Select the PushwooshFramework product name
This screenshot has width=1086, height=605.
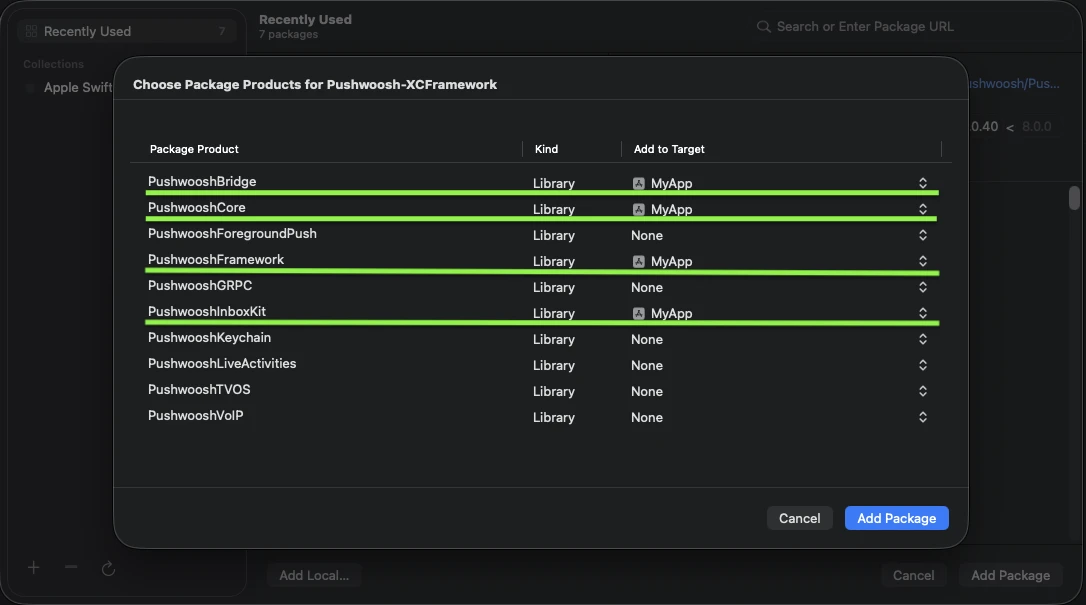[x=215, y=260]
